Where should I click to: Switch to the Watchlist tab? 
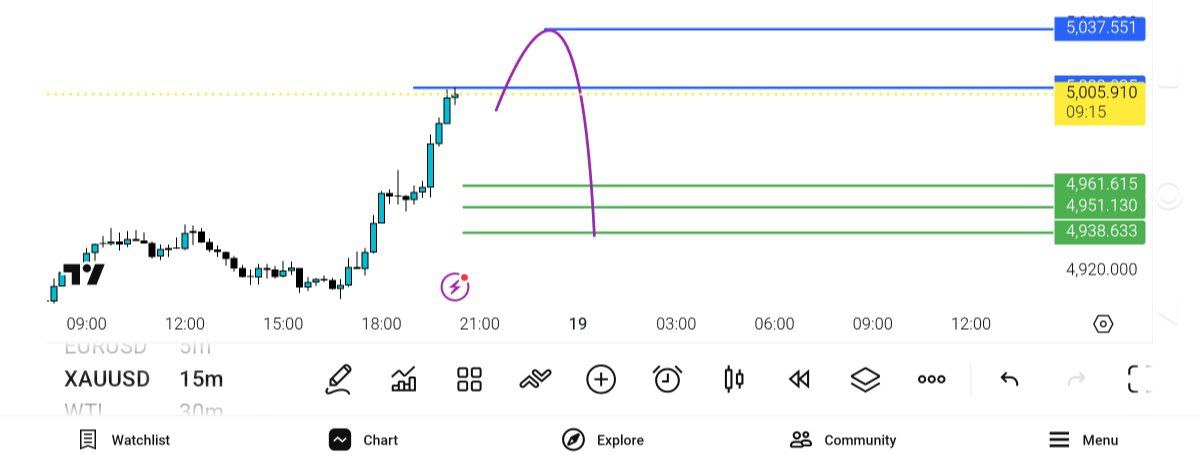pos(125,440)
